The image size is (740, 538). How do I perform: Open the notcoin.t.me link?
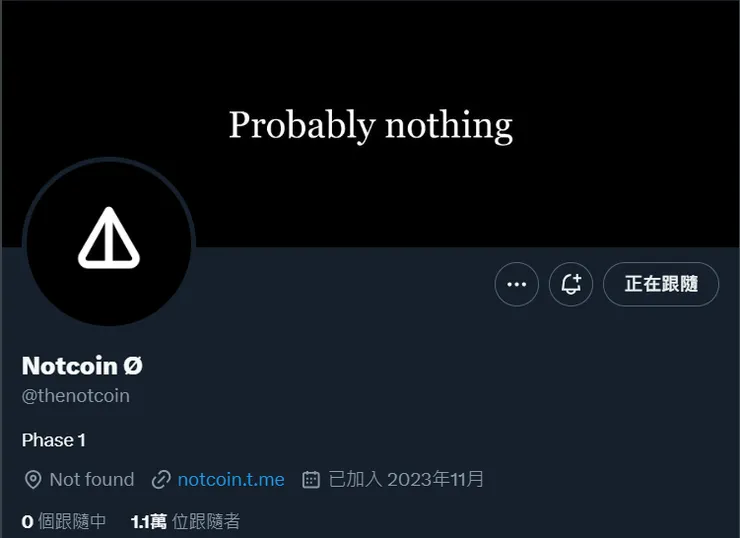click(x=231, y=480)
